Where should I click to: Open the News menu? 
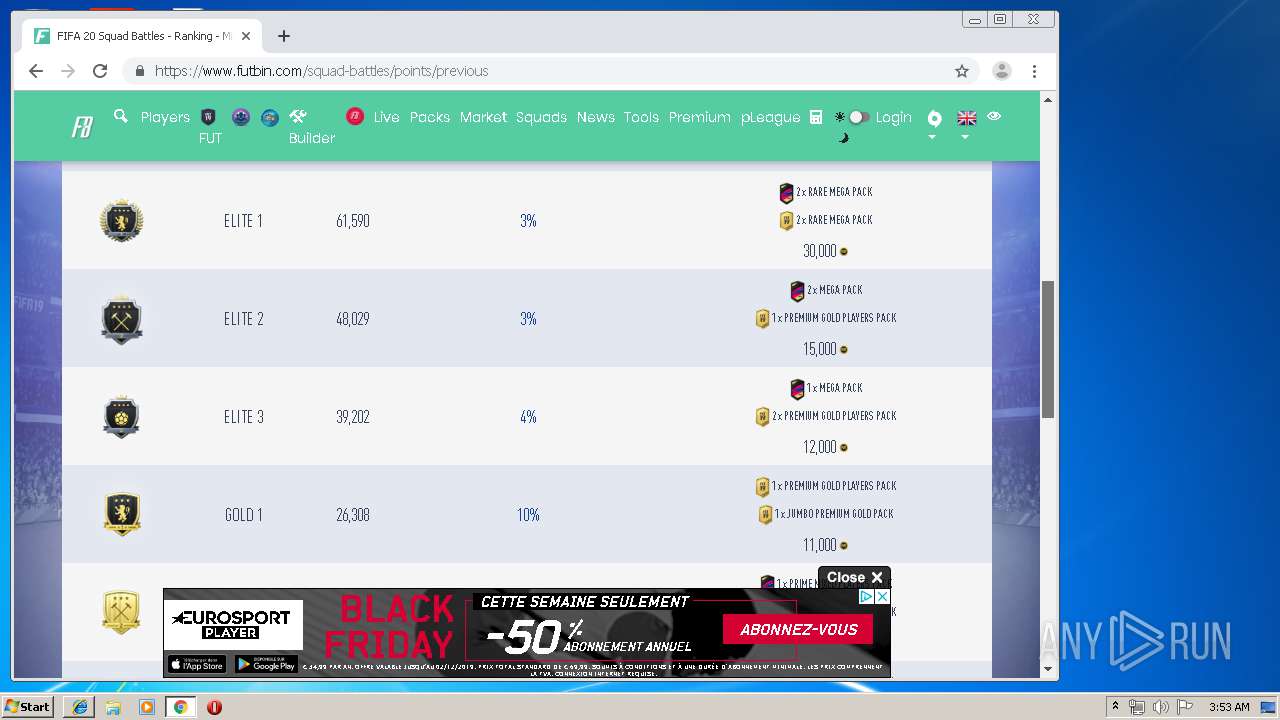[595, 117]
